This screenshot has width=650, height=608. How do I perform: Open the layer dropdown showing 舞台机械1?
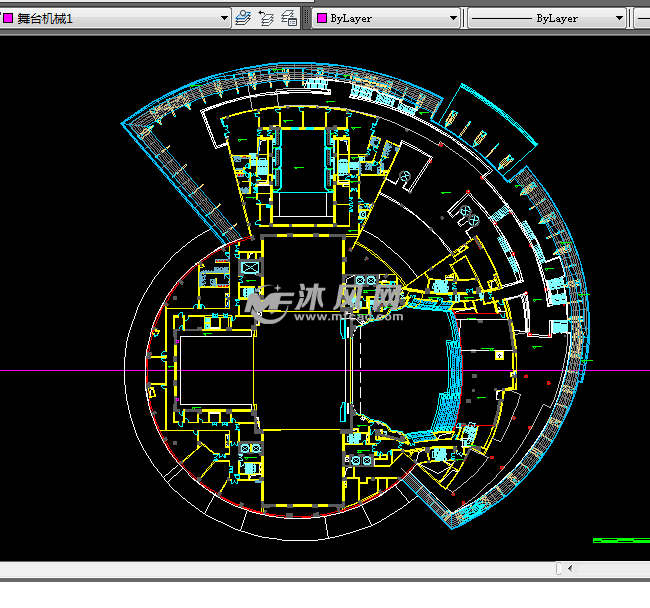(x=115, y=19)
